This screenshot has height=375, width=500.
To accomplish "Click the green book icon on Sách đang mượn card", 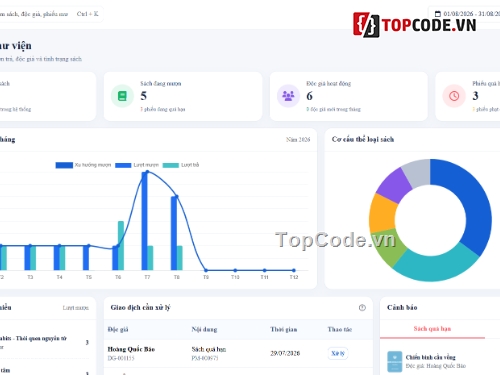I will pyautogui.click(x=122, y=96).
